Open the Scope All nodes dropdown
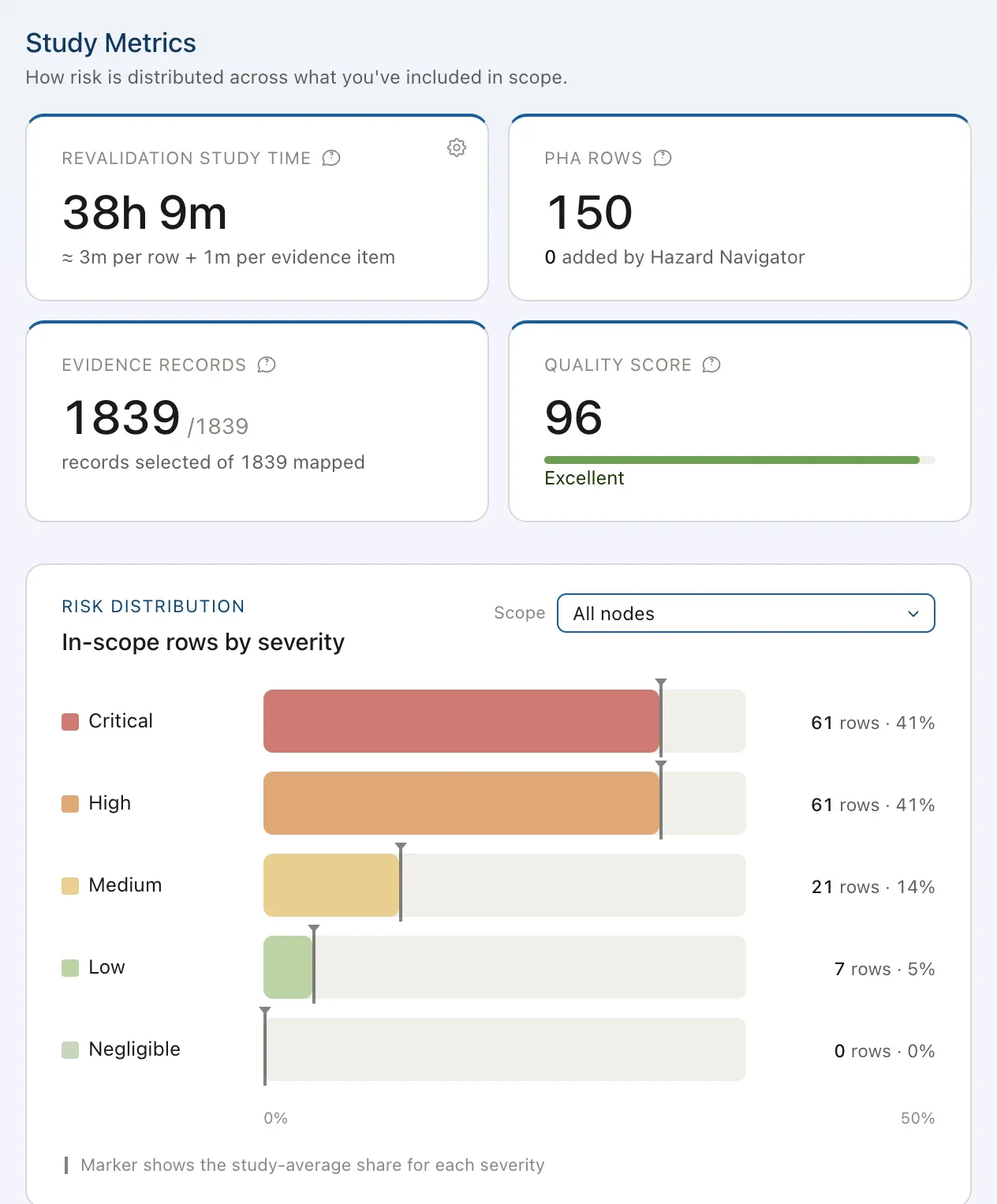The height and width of the screenshot is (1204, 997). click(745, 613)
